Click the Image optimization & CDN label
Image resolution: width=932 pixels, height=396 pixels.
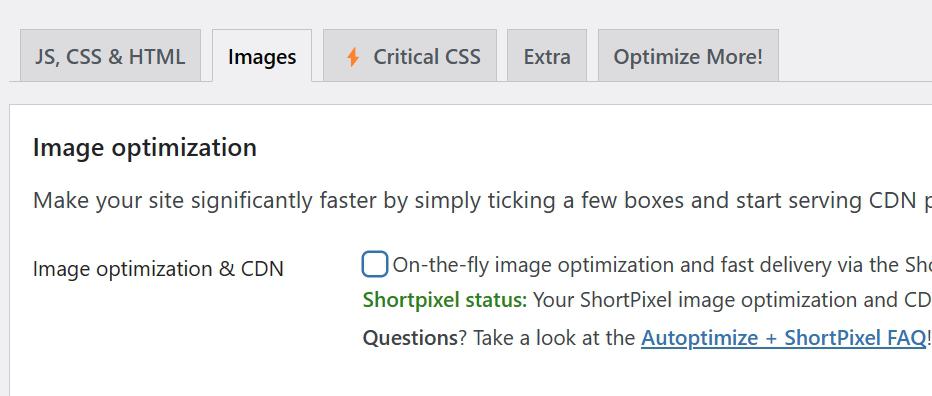158,269
